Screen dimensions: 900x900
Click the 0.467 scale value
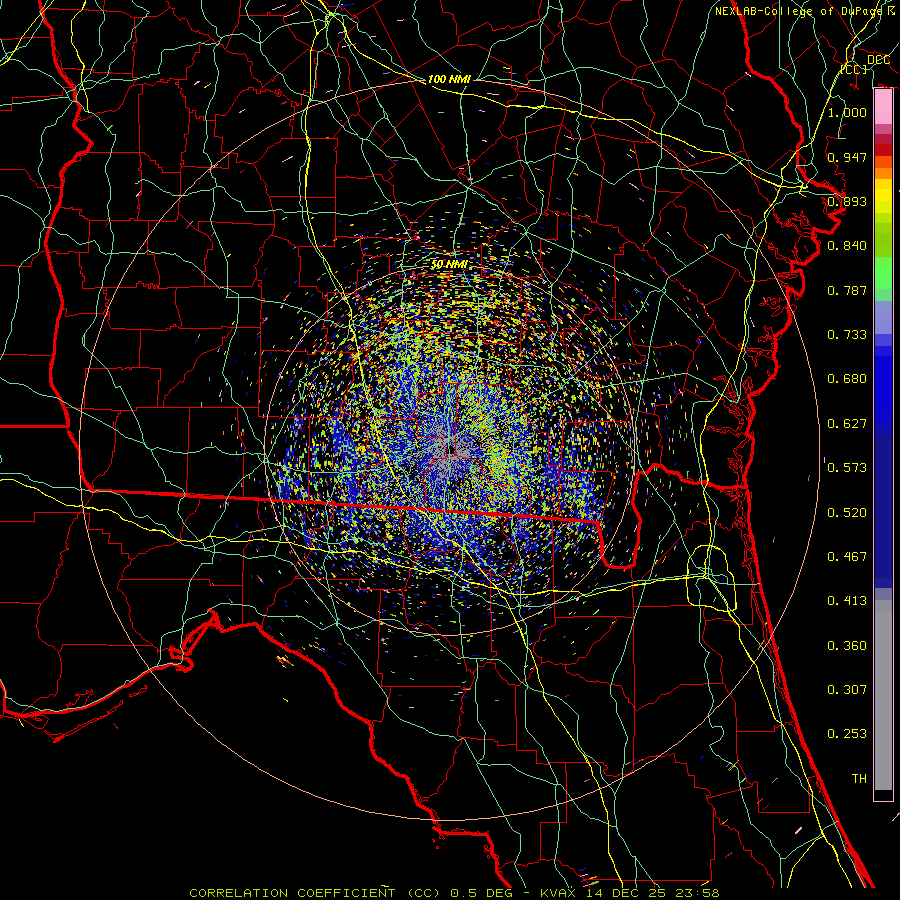coord(847,557)
